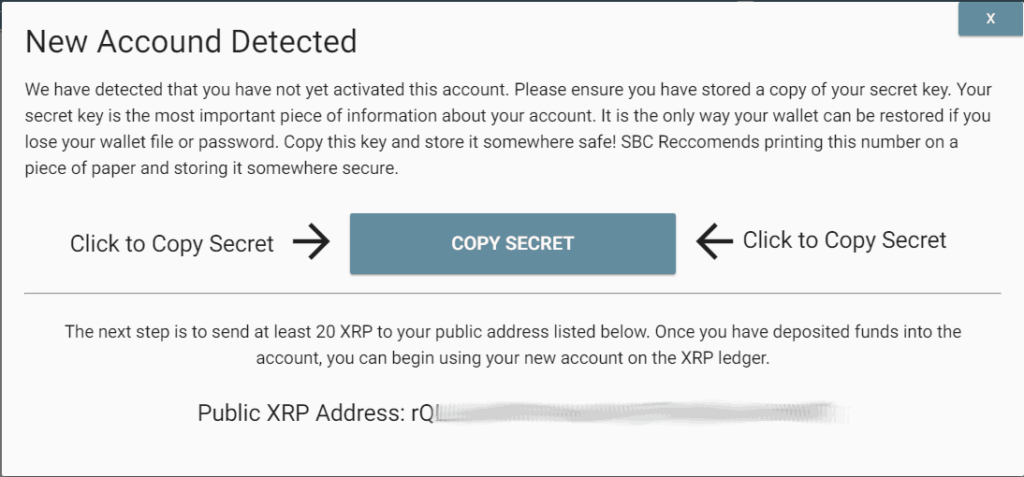Select the blurred public XRP address
Viewport: 1024px width, 477px height.
640,413
